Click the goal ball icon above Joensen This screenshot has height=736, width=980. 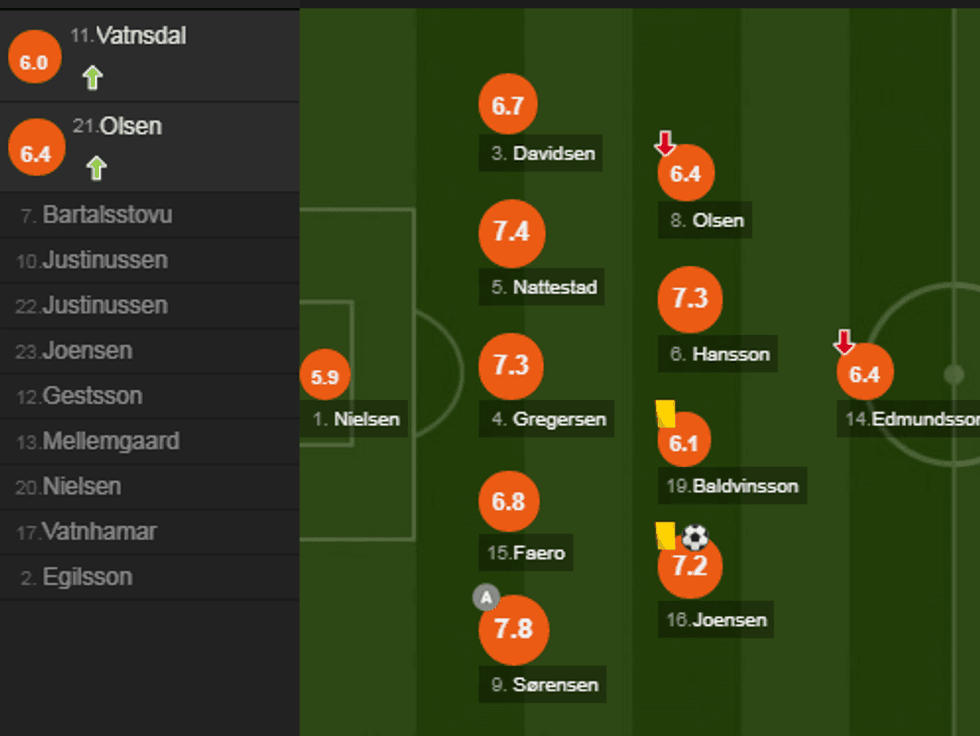(x=695, y=538)
